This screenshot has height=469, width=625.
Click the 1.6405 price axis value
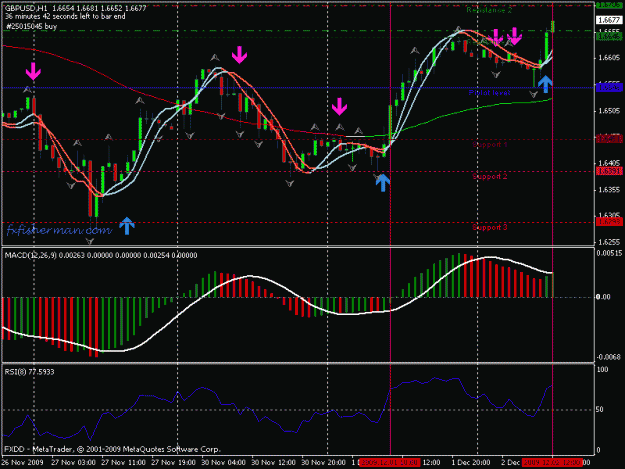coord(609,163)
